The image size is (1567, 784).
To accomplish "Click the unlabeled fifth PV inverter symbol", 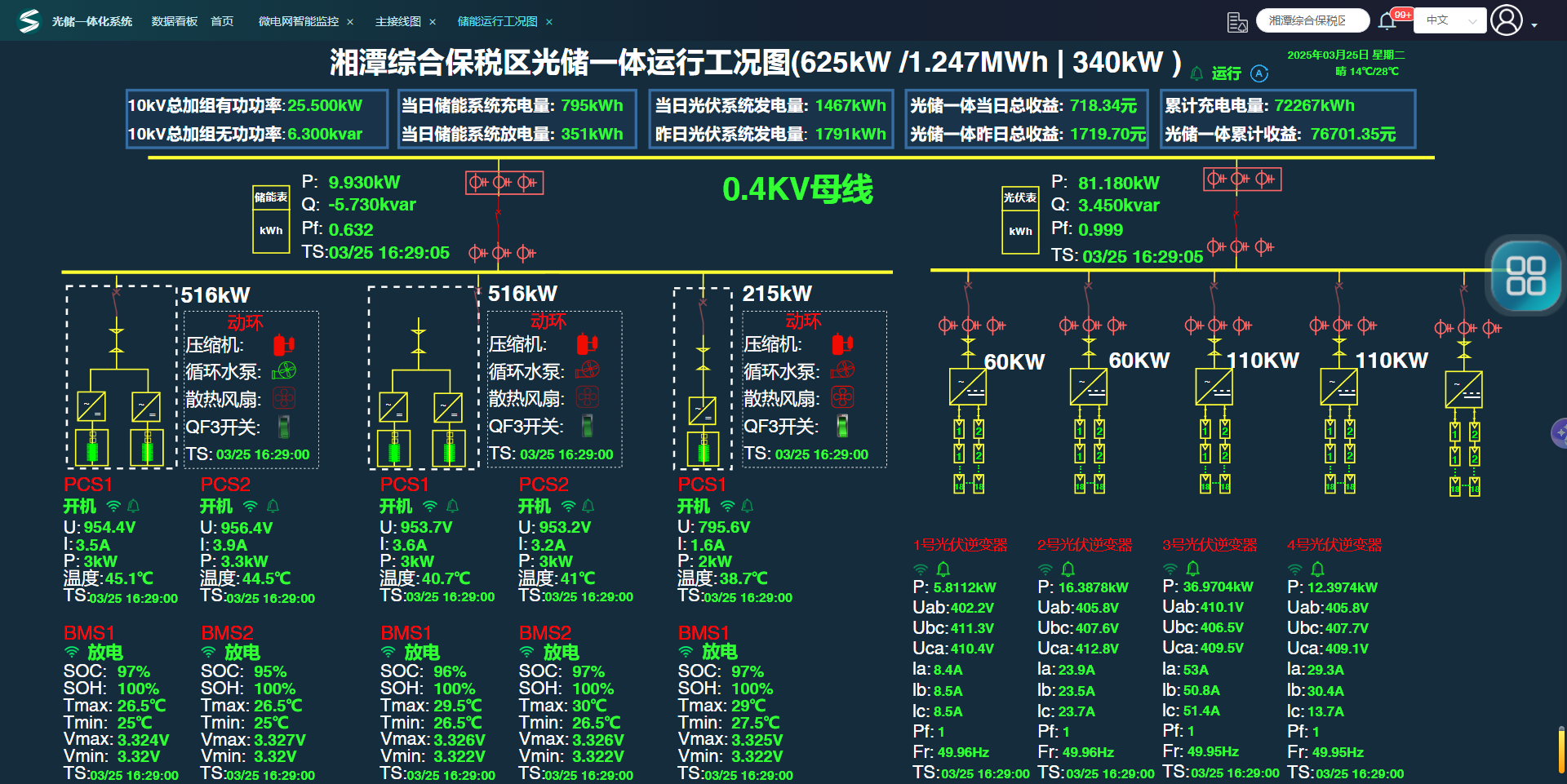I will 1463,390.
